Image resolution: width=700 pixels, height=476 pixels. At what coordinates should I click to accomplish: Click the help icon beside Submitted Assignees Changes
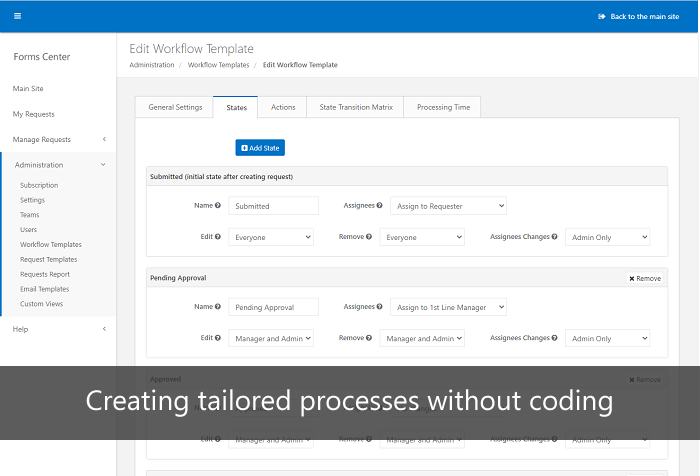tap(554, 237)
